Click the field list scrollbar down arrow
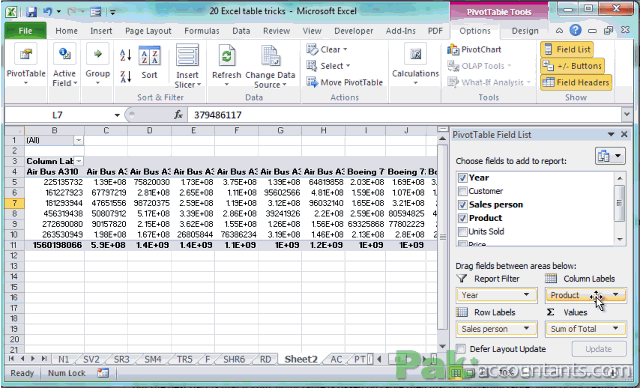The width and height of the screenshot is (640, 388). pyautogui.click(x=620, y=239)
